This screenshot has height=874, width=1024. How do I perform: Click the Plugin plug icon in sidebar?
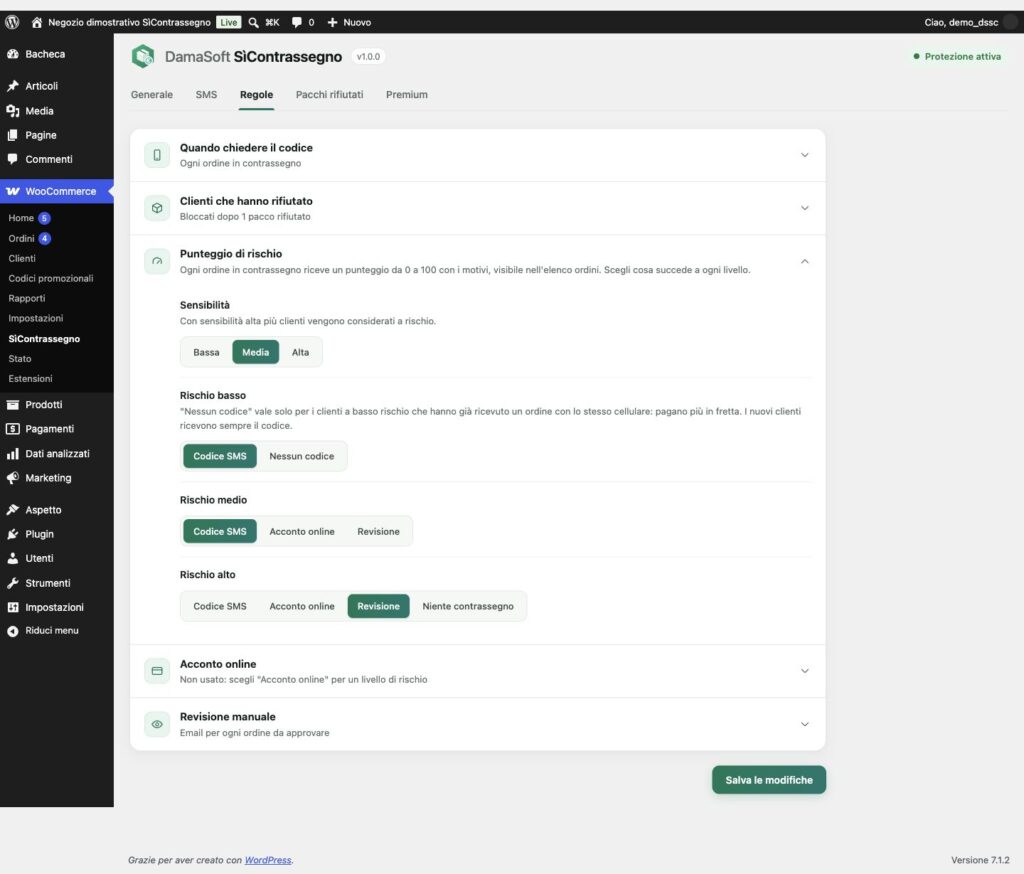tap(12, 534)
